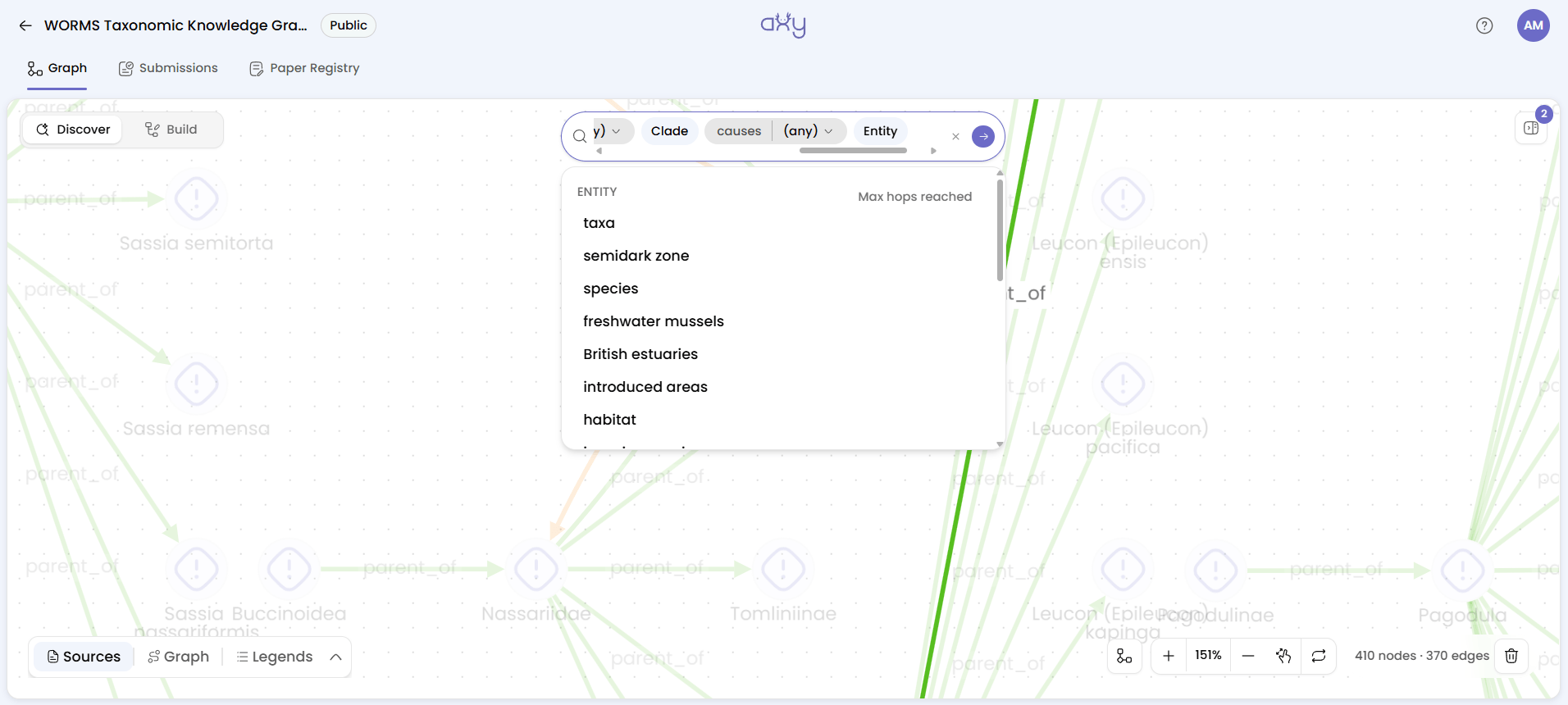Click the graph layout icon near zoom controls
The image size is (1568, 705).
[1124, 656]
